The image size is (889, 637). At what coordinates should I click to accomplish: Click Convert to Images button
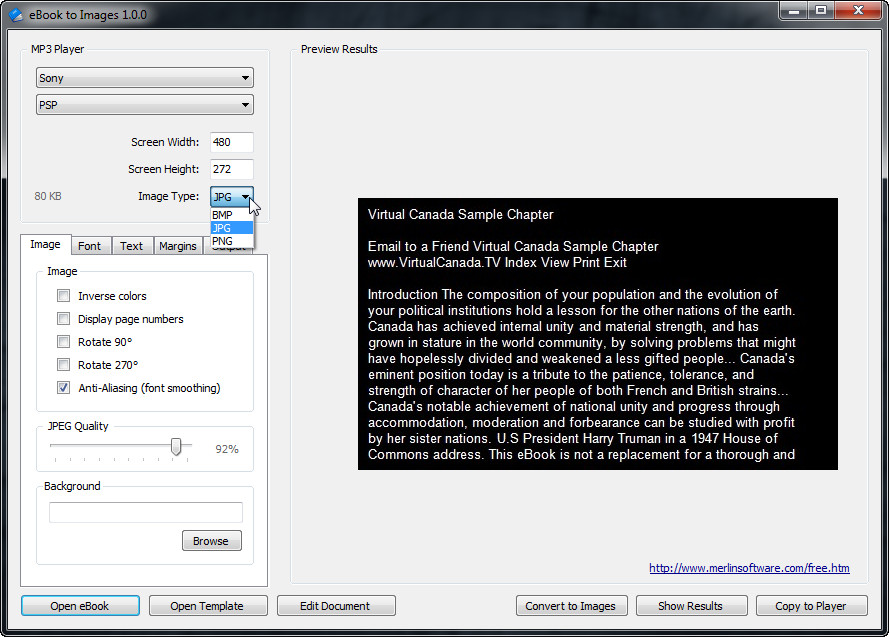coord(572,606)
